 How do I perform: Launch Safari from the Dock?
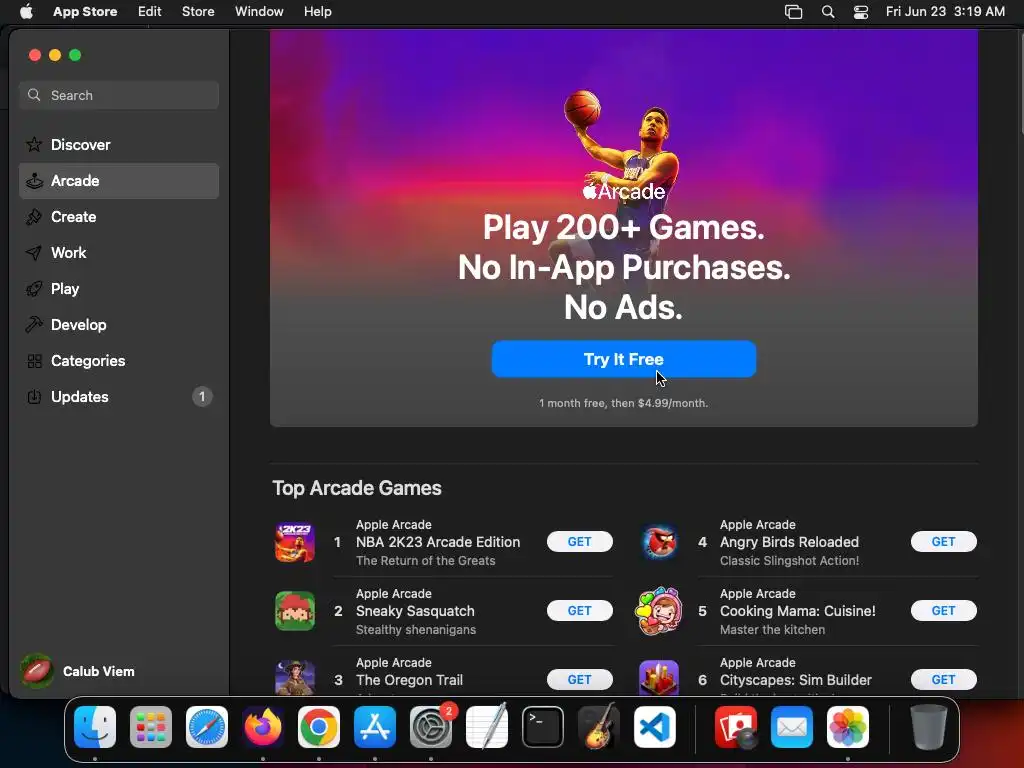(x=207, y=727)
